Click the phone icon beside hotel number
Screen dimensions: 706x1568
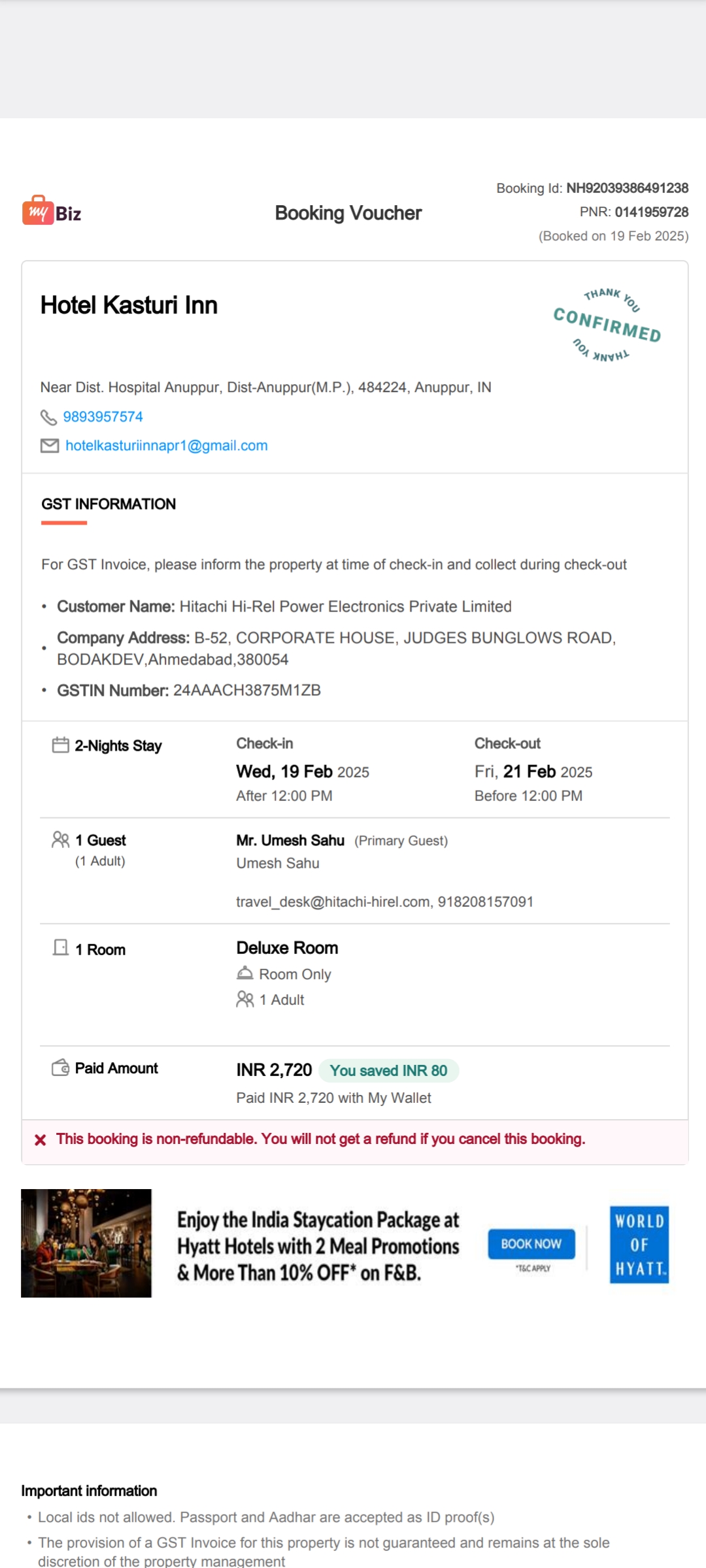tap(49, 417)
